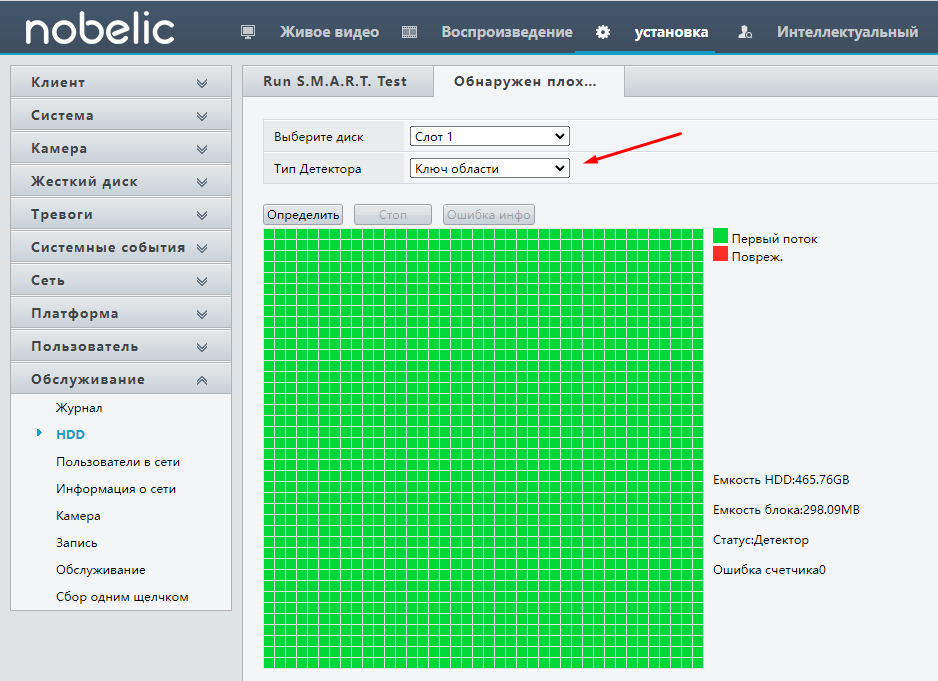Expand the Сеть section

(x=121, y=280)
